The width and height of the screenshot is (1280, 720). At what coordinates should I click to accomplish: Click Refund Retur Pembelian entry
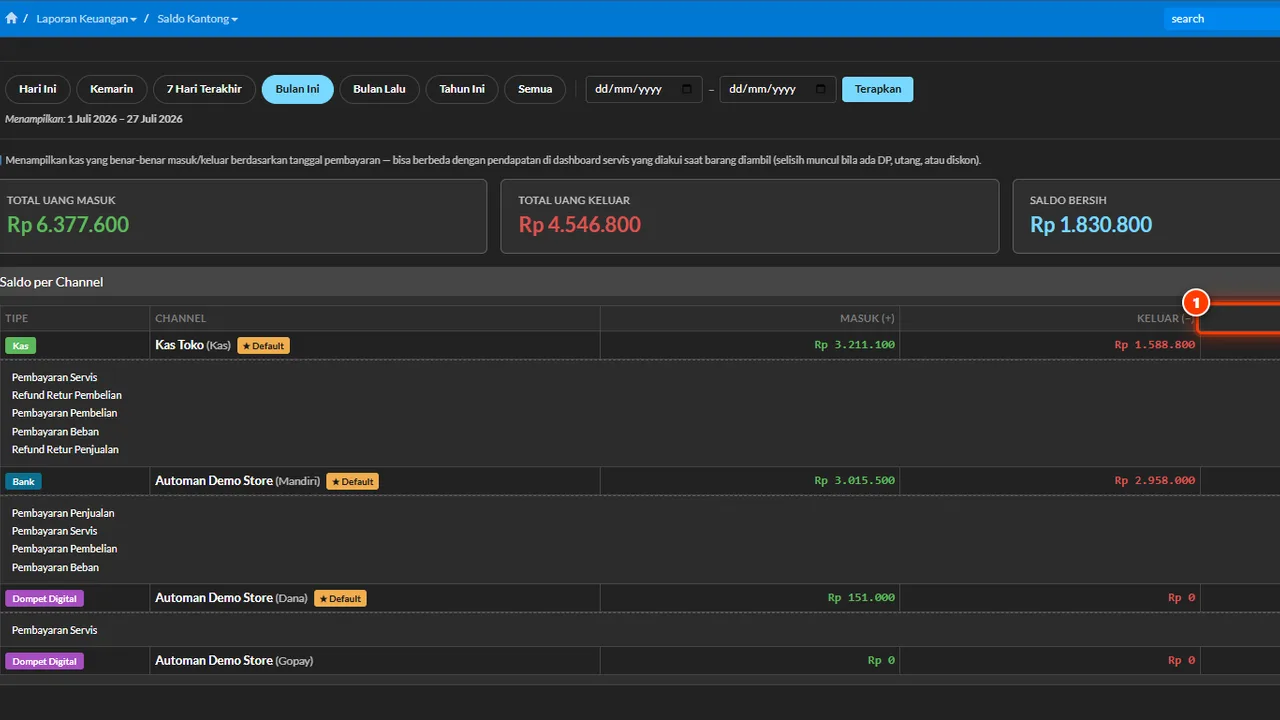coord(67,395)
